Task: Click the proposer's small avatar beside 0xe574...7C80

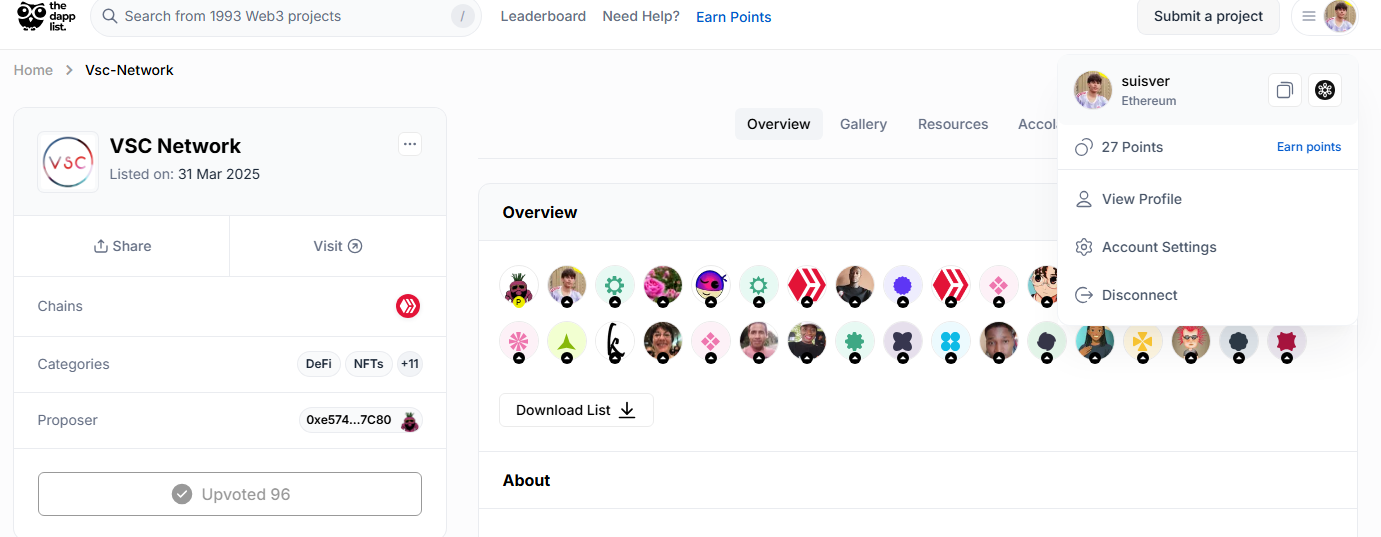Action: click(x=410, y=420)
